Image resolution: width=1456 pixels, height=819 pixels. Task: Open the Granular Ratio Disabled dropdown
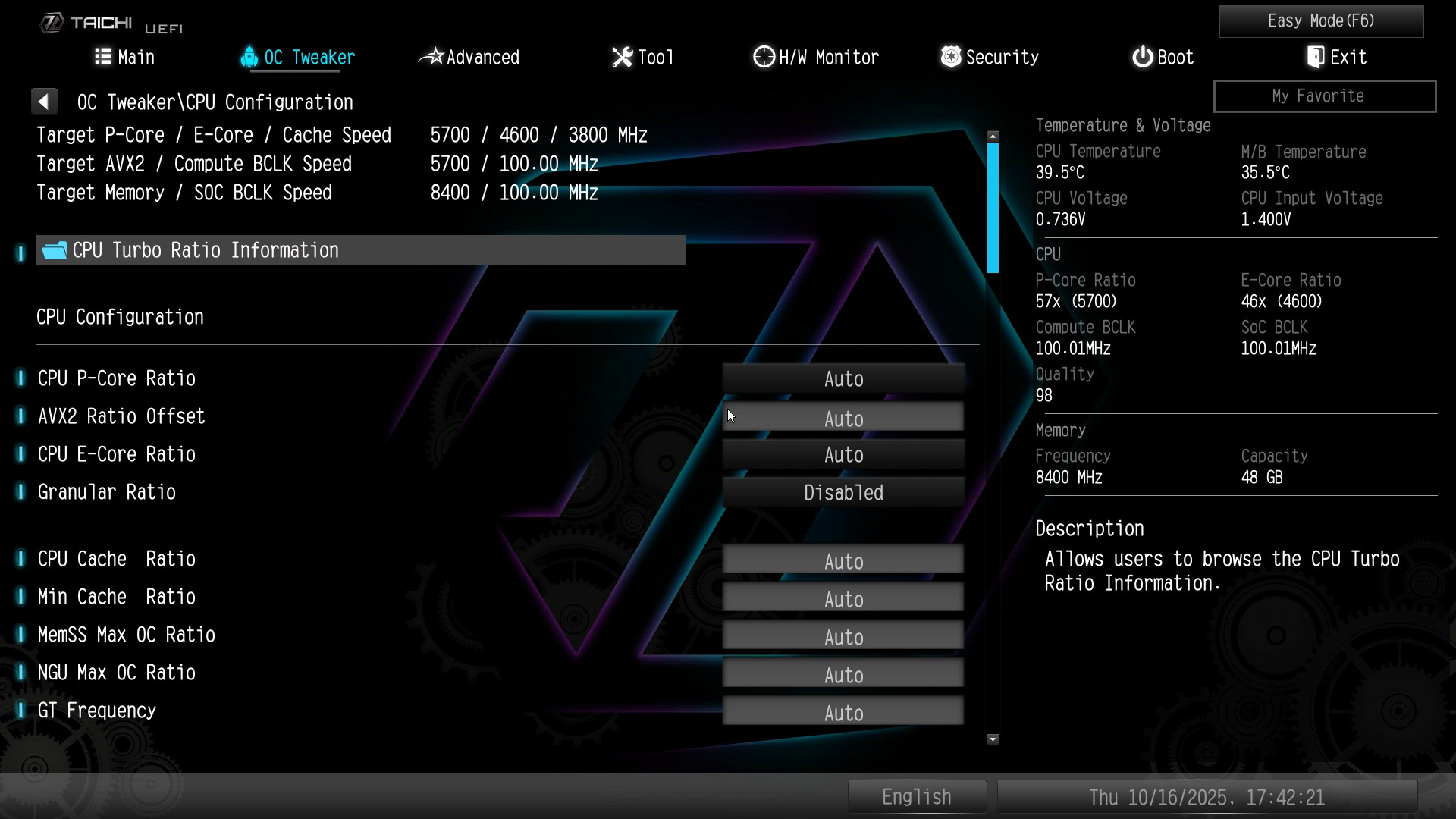(843, 493)
